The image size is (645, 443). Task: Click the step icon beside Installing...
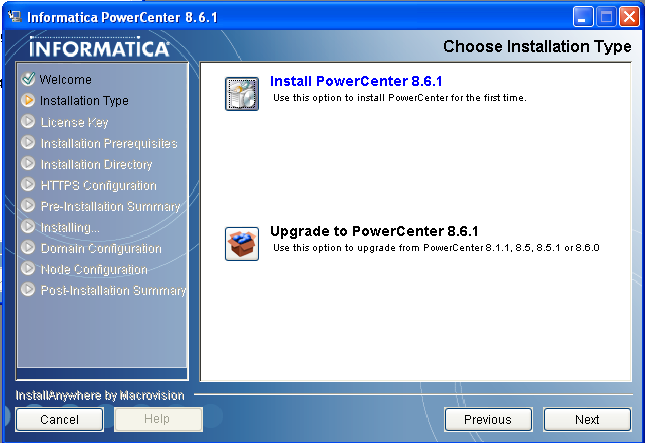pyautogui.click(x=28, y=226)
